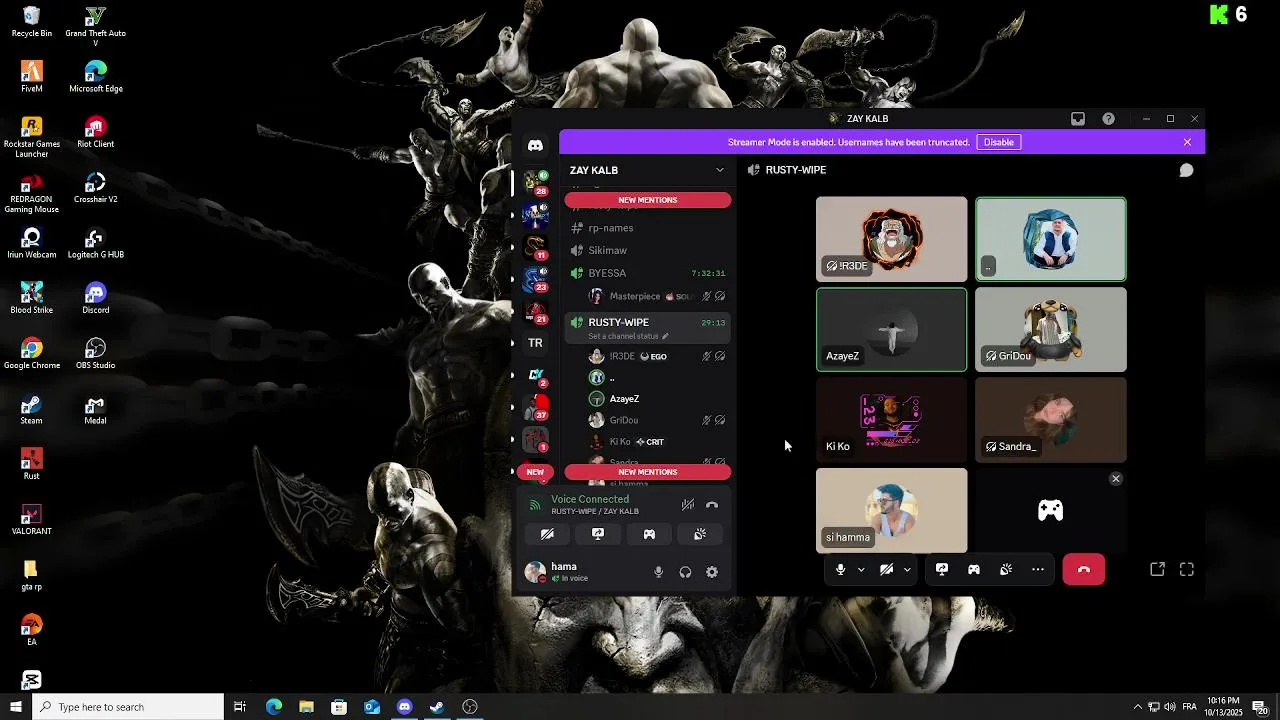The image size is (1280, 720).
Task: Open Medal desktop shortcut
Action: pyautogui.click(x=95, y=409)
